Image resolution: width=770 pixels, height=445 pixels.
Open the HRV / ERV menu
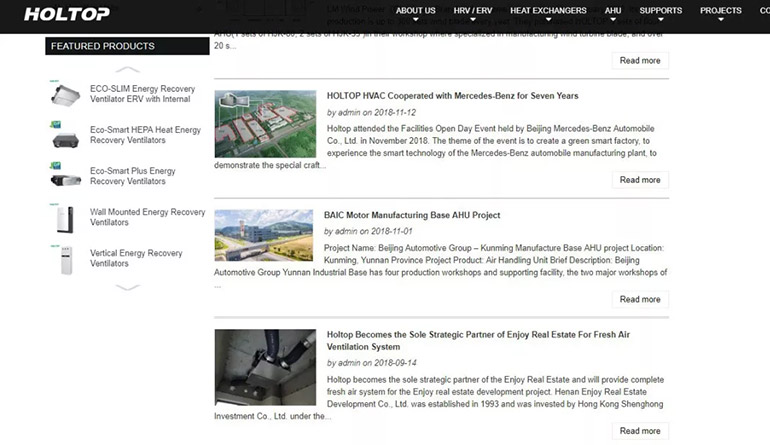tap(472, 10)
